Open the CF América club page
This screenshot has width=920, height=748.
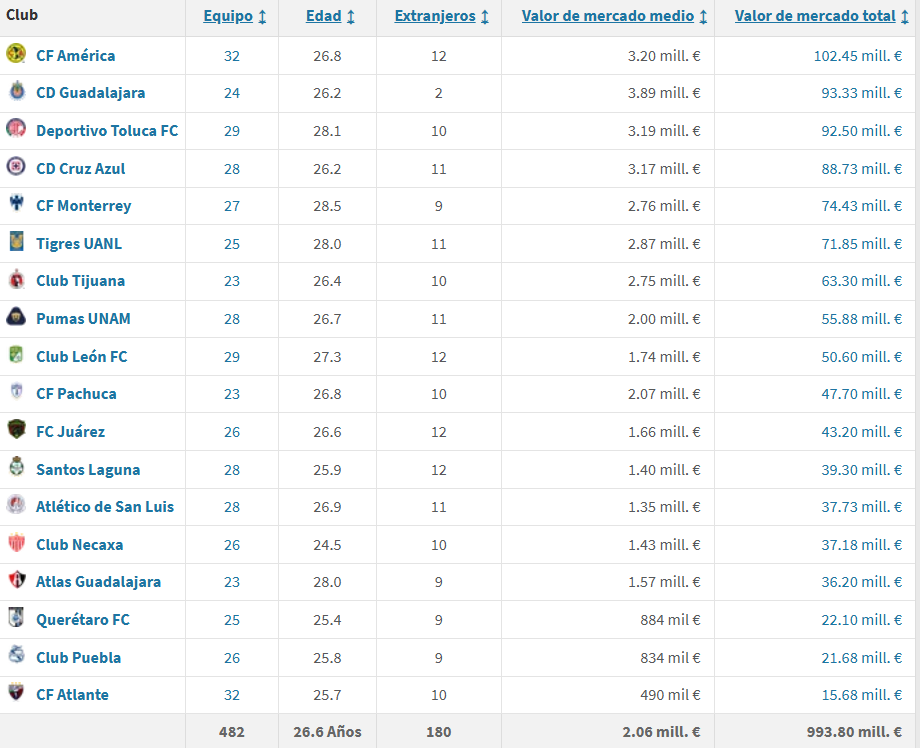[76, 56]
